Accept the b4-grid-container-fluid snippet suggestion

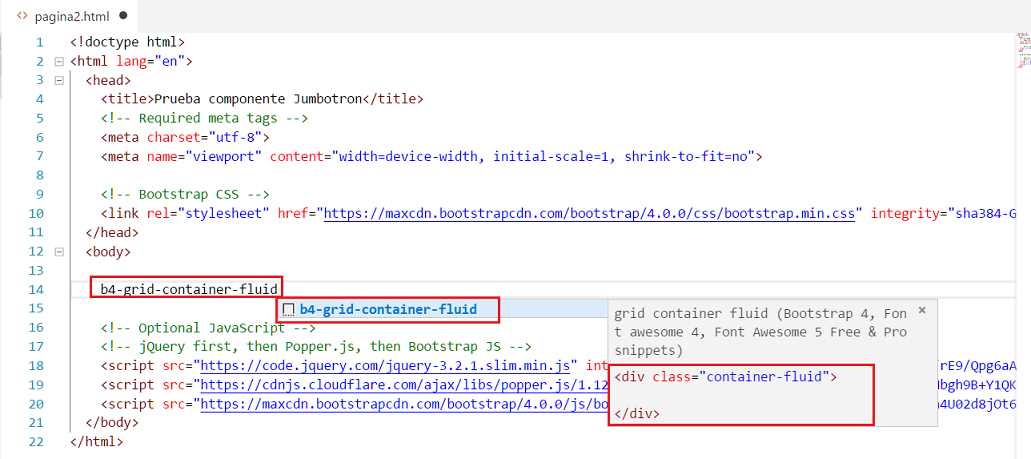388,309
